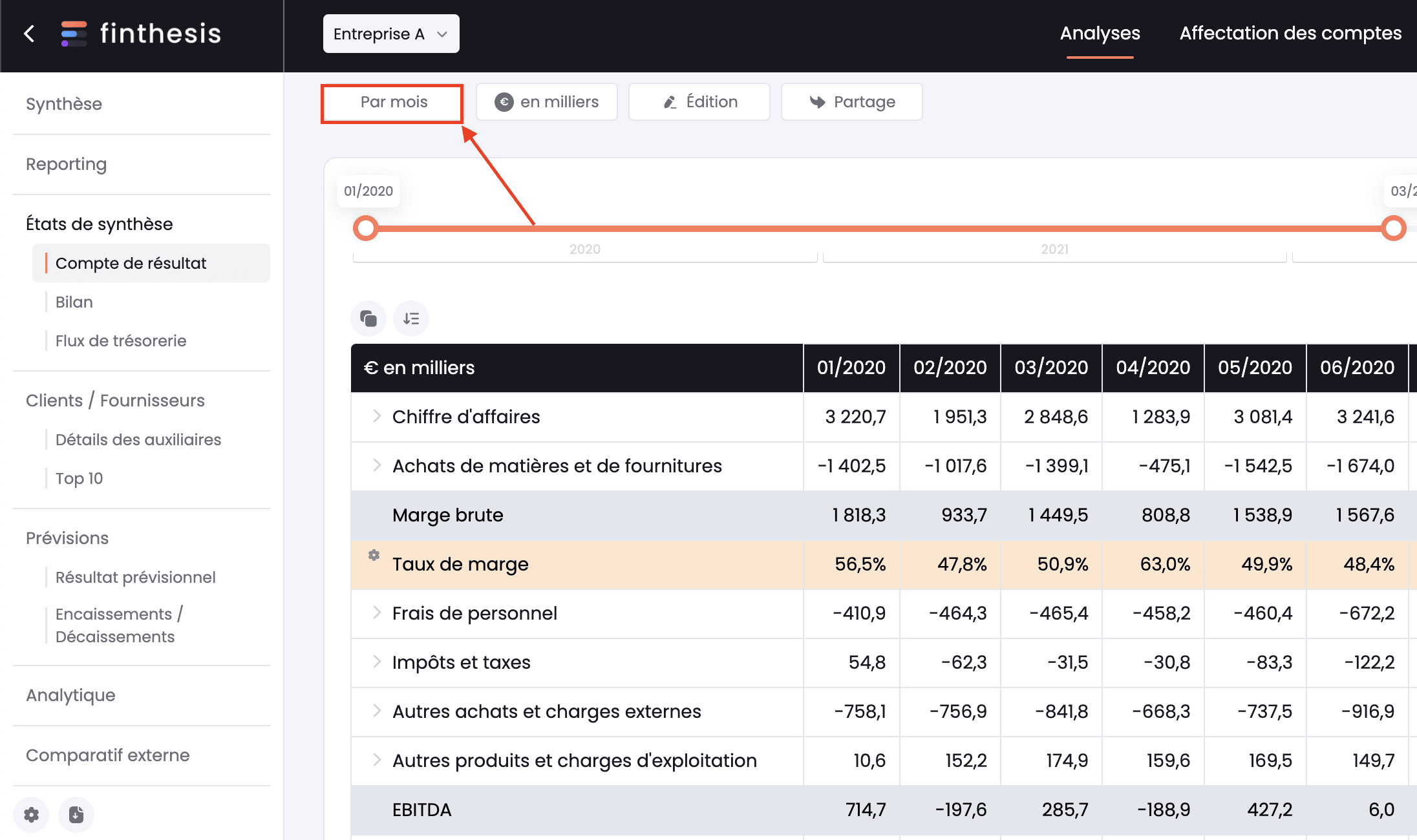Click the share arrow icon in Partage

817,102
